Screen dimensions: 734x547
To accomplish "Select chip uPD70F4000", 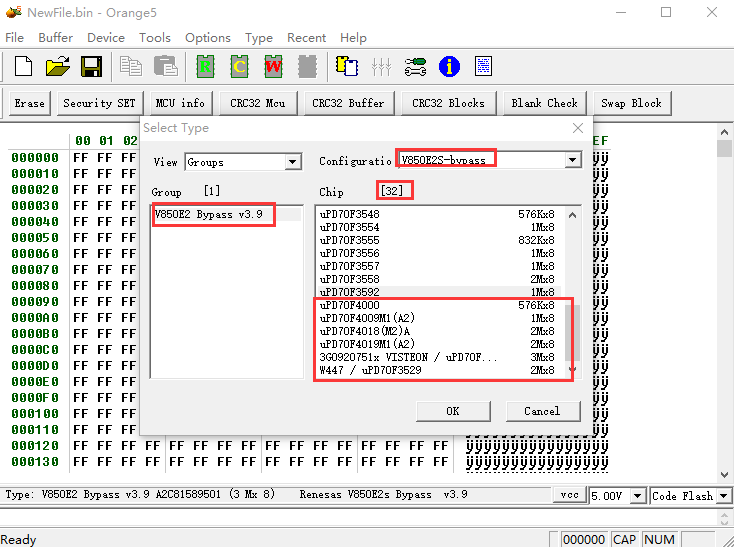I will tap(439, 306).
